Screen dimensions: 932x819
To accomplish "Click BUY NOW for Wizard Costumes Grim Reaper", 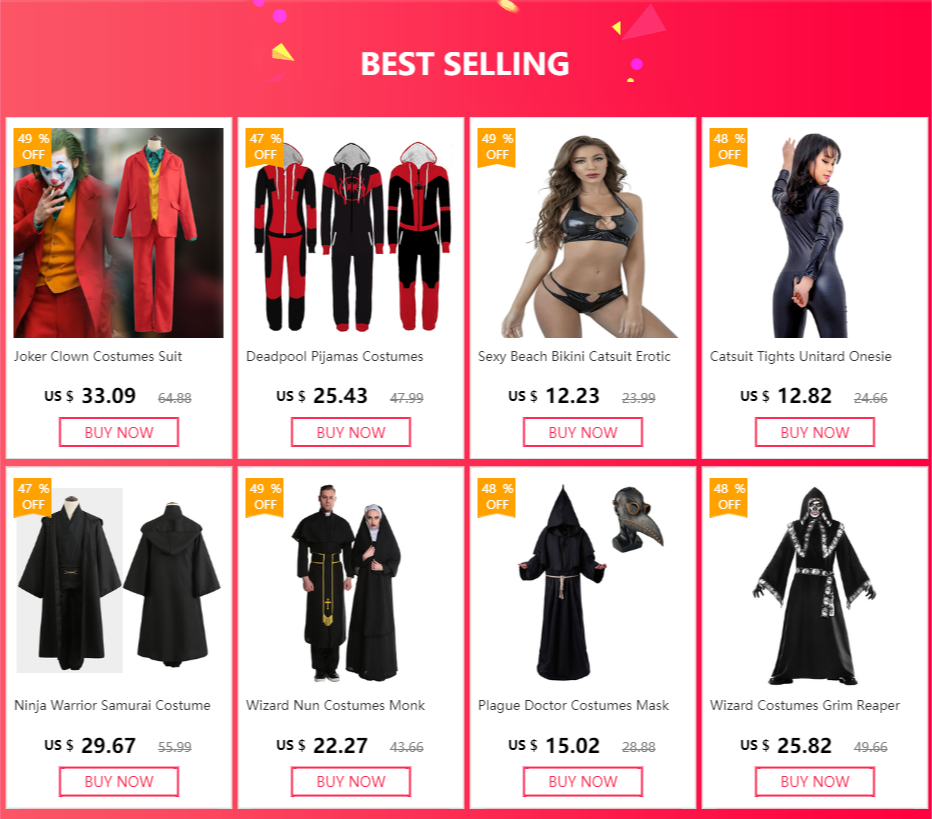I will 814,782.
